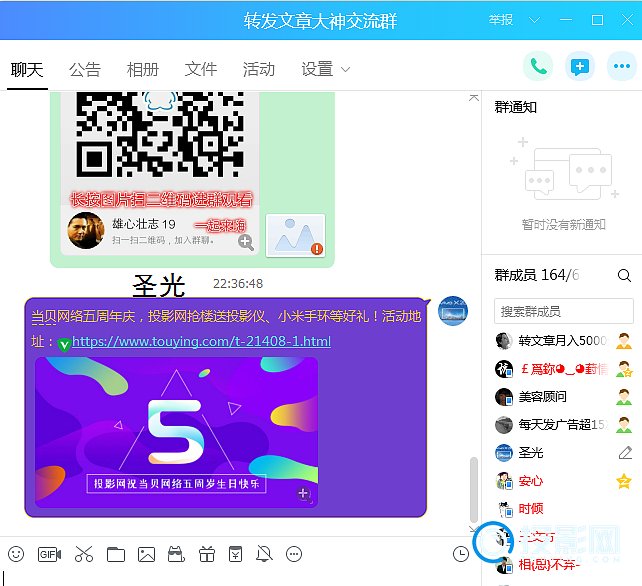Open the red packet yen icon
The width and height of the screenshot is (642, 586).
click(x=235, y=554)
